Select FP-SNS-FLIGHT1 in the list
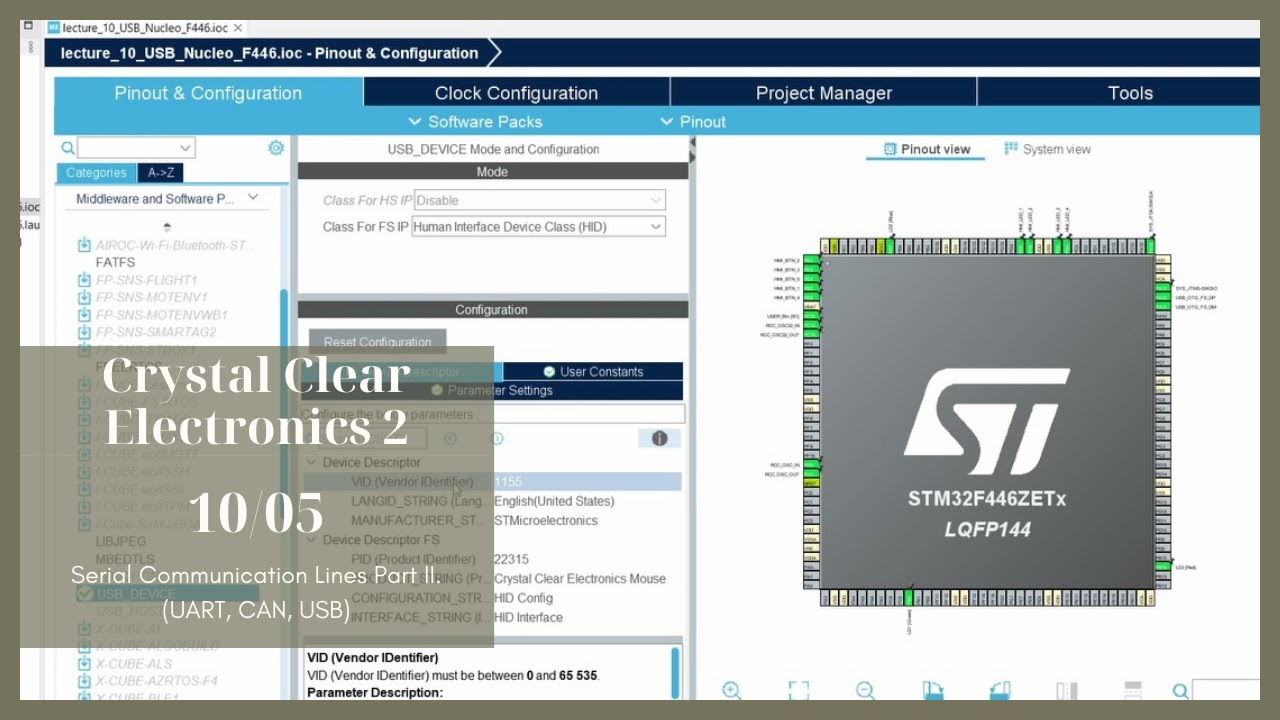The image size is (1280, 720). 146,280
